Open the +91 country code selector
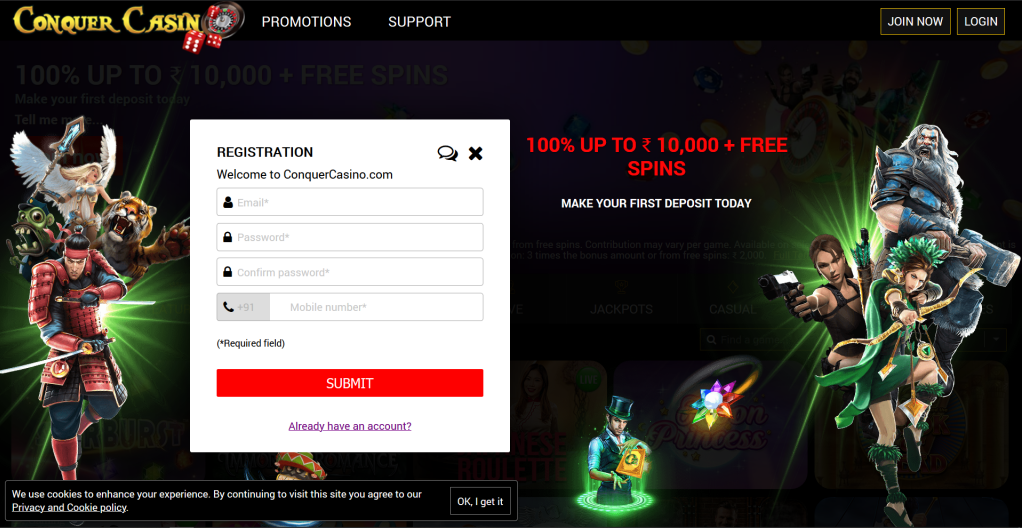 click(243, 307)
